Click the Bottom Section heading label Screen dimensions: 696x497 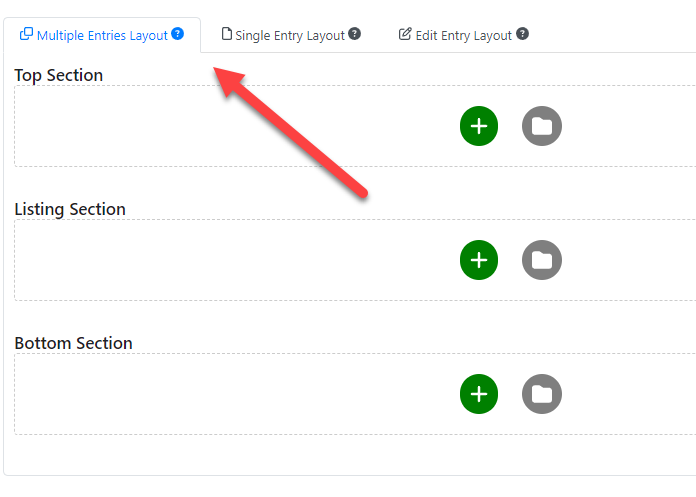pos(74,343)
